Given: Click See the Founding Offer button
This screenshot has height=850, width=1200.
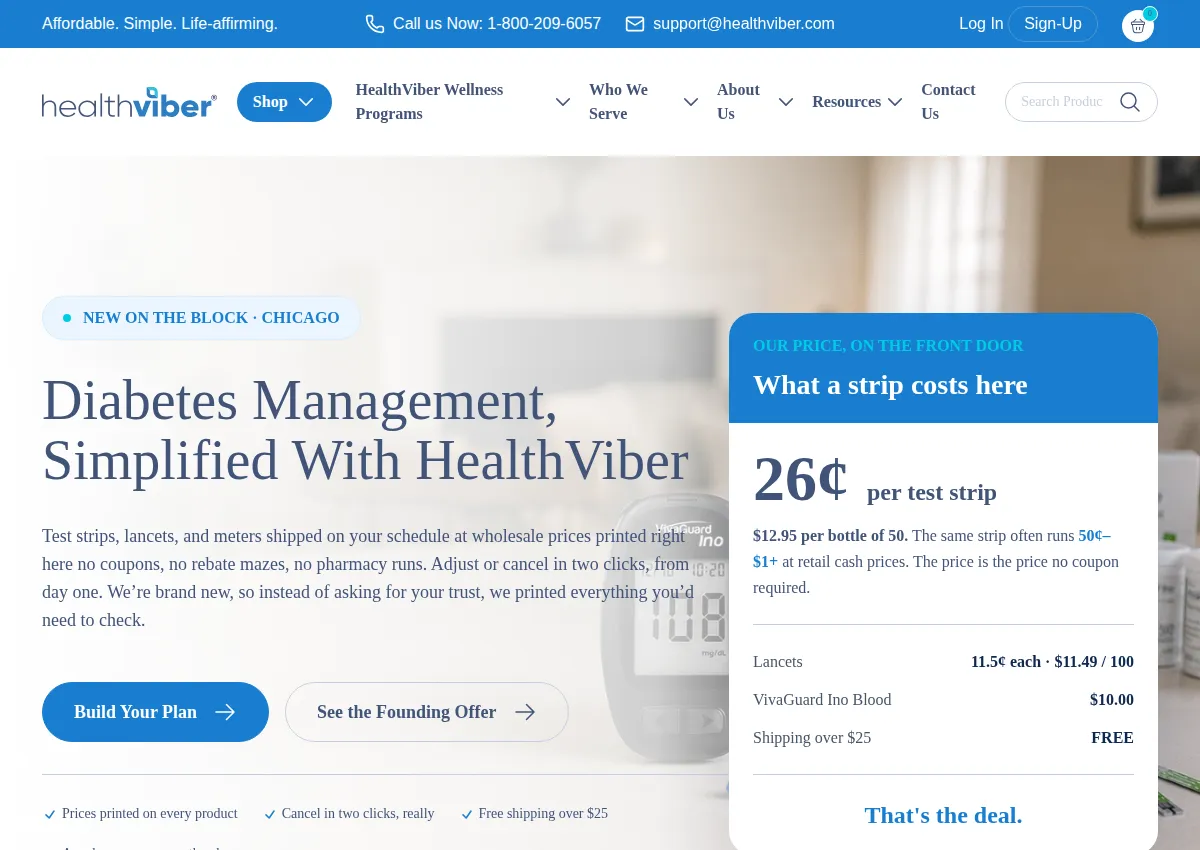Looking at the screenshot, I should pos(427,712).
